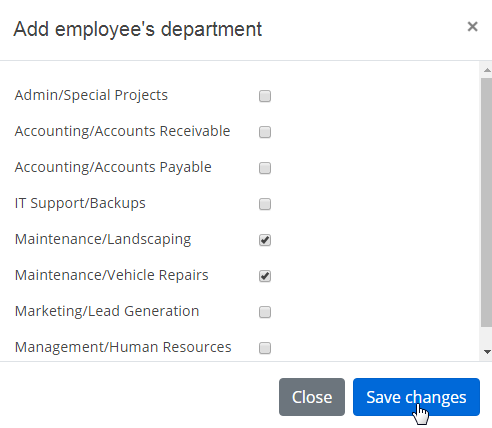Click the scrollbar down arrow
Image resolution: width=492 pixels, height=428 pixels.
(487, 352)
